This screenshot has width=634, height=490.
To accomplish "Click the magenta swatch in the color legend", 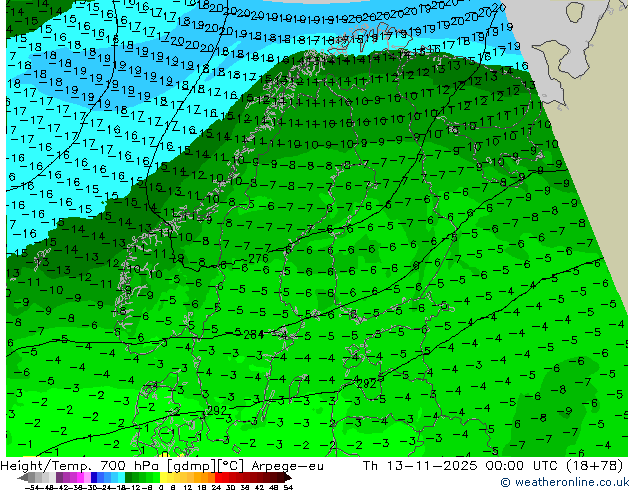I will 80,478.
